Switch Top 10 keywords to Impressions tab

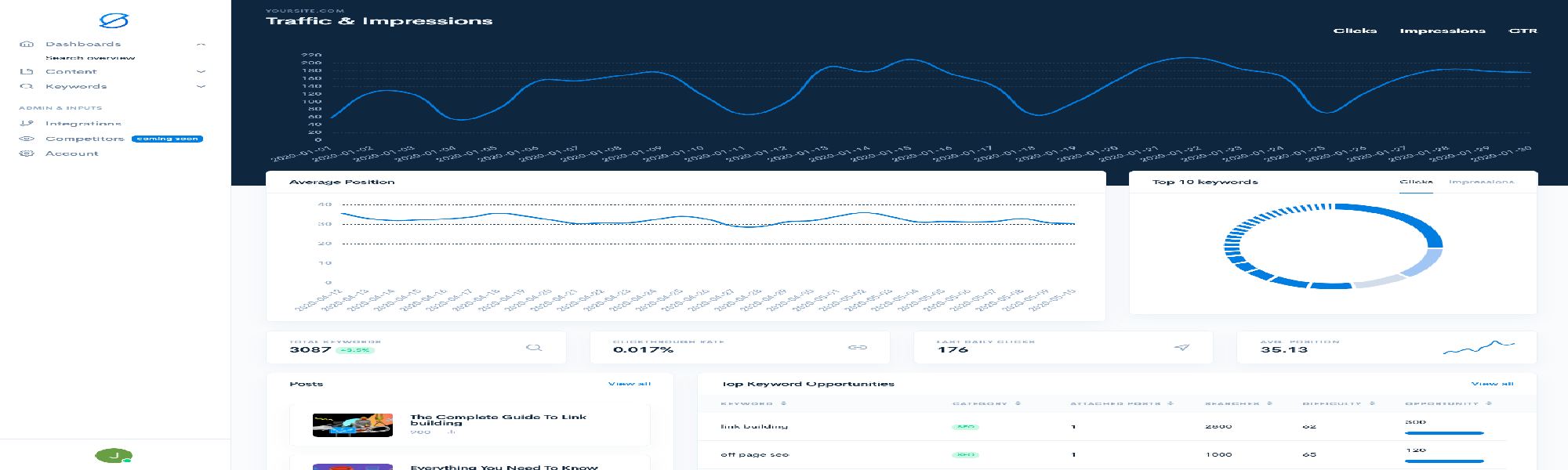pos(1481,182)
